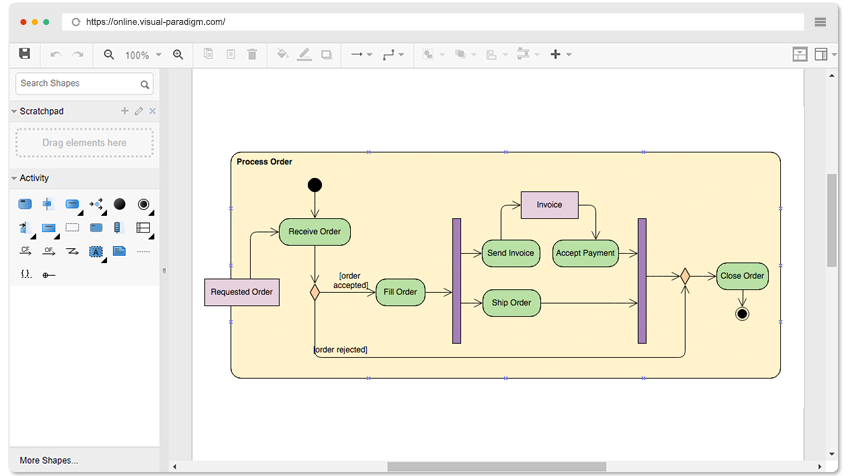The height and width of the screenshot is (476, 848).
Task: Click the Delete trash icon
Action: (252, 54)
